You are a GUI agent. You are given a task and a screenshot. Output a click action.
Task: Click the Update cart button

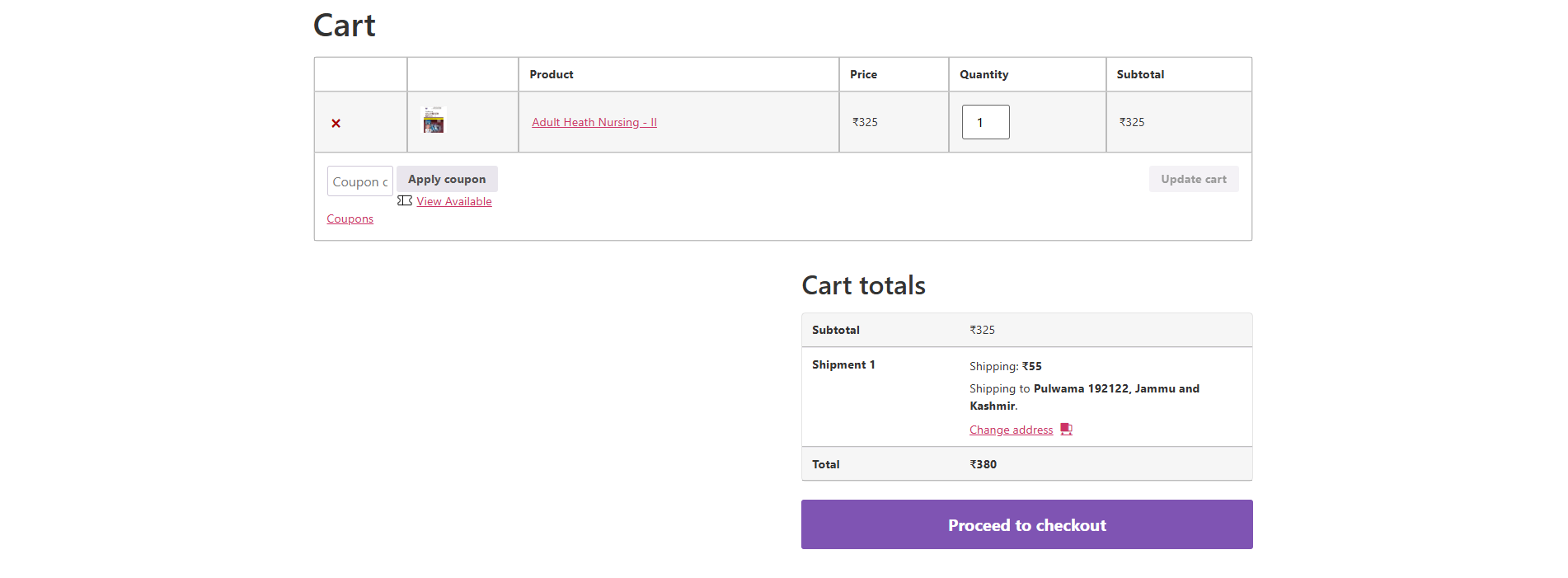coord(1194,179)
